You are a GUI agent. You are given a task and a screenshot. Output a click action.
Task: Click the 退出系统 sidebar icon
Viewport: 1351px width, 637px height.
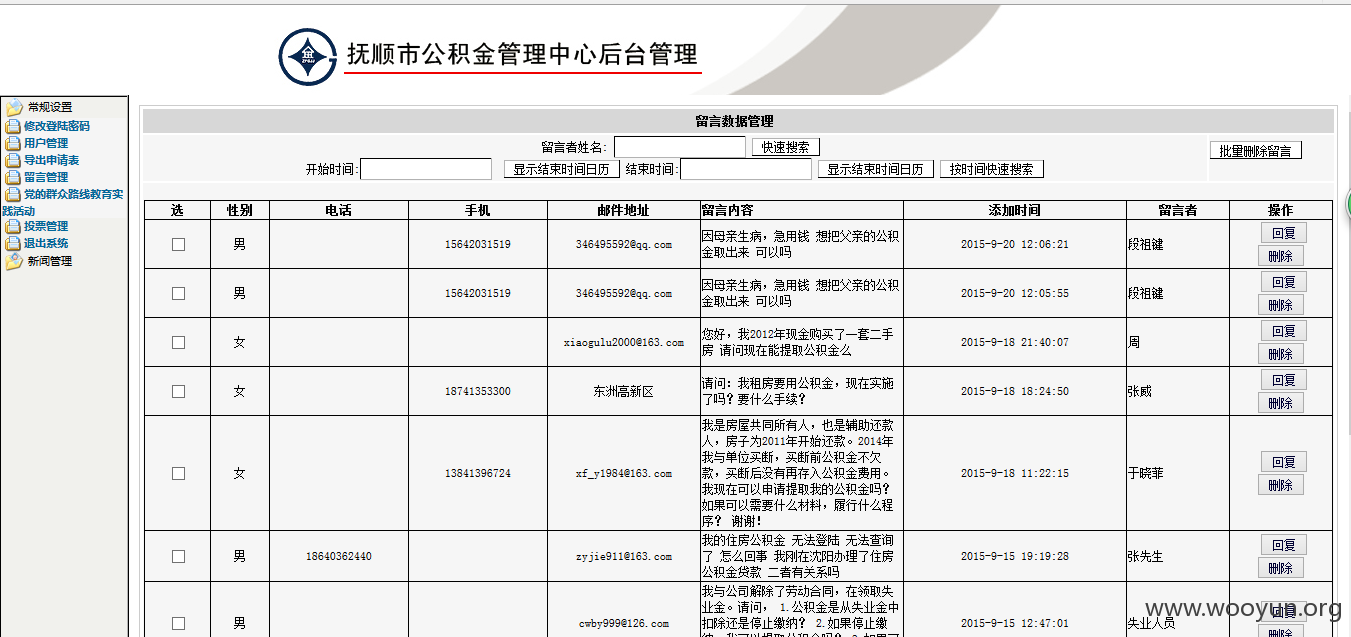[x=13, y=243]
